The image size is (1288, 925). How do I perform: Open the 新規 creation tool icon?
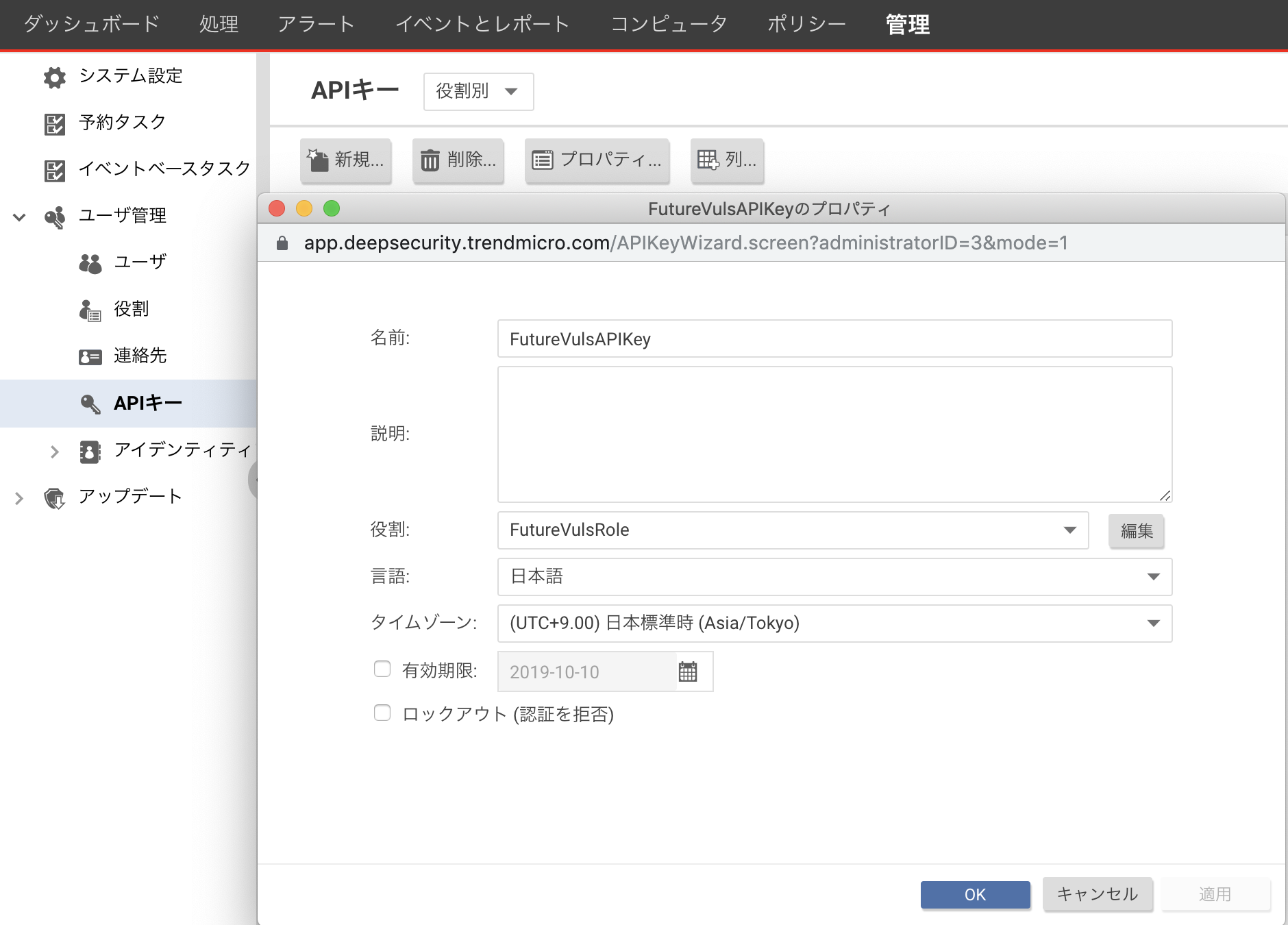[x=317, y=160]
